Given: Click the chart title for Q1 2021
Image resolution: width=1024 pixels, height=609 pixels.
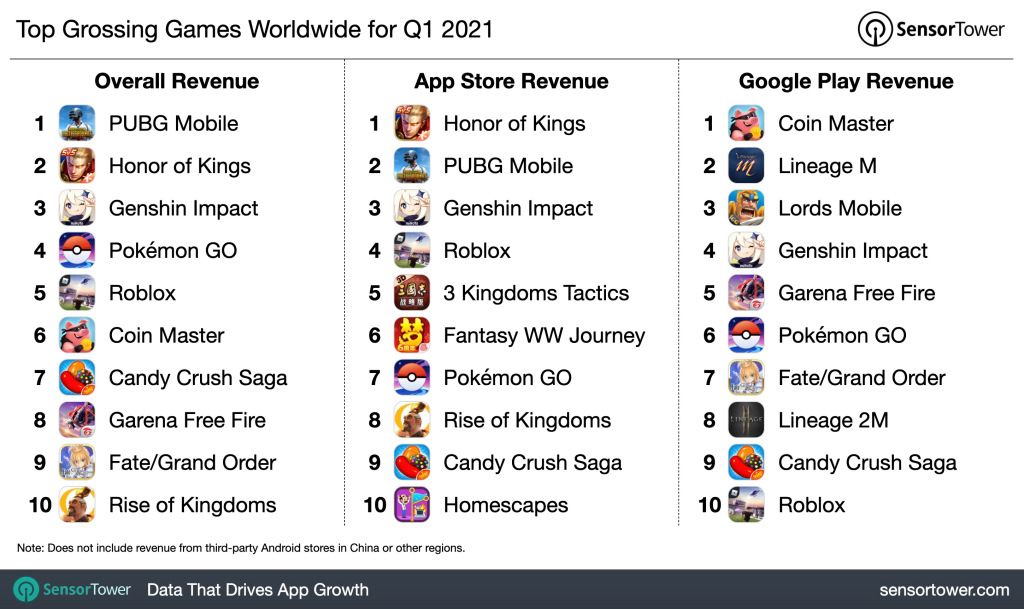Looking at the screenshot, I should (x=255, y=29).
